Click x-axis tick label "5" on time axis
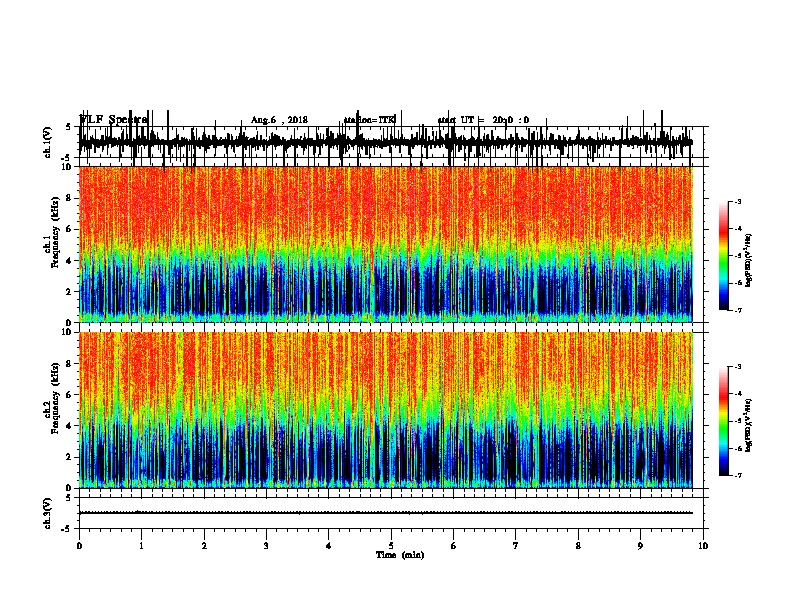 click(x=391, y=546)
